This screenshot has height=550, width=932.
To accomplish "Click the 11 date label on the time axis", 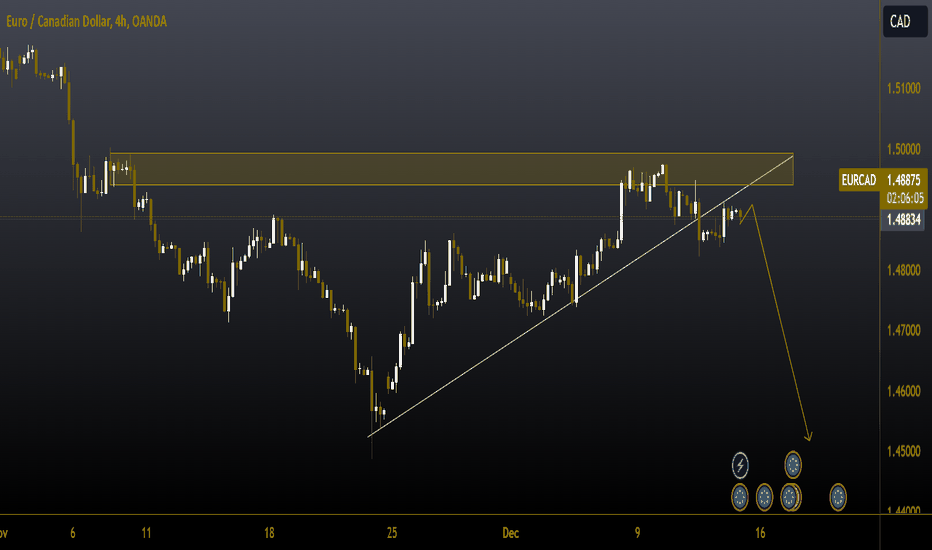I will click(x=146, y=533).
